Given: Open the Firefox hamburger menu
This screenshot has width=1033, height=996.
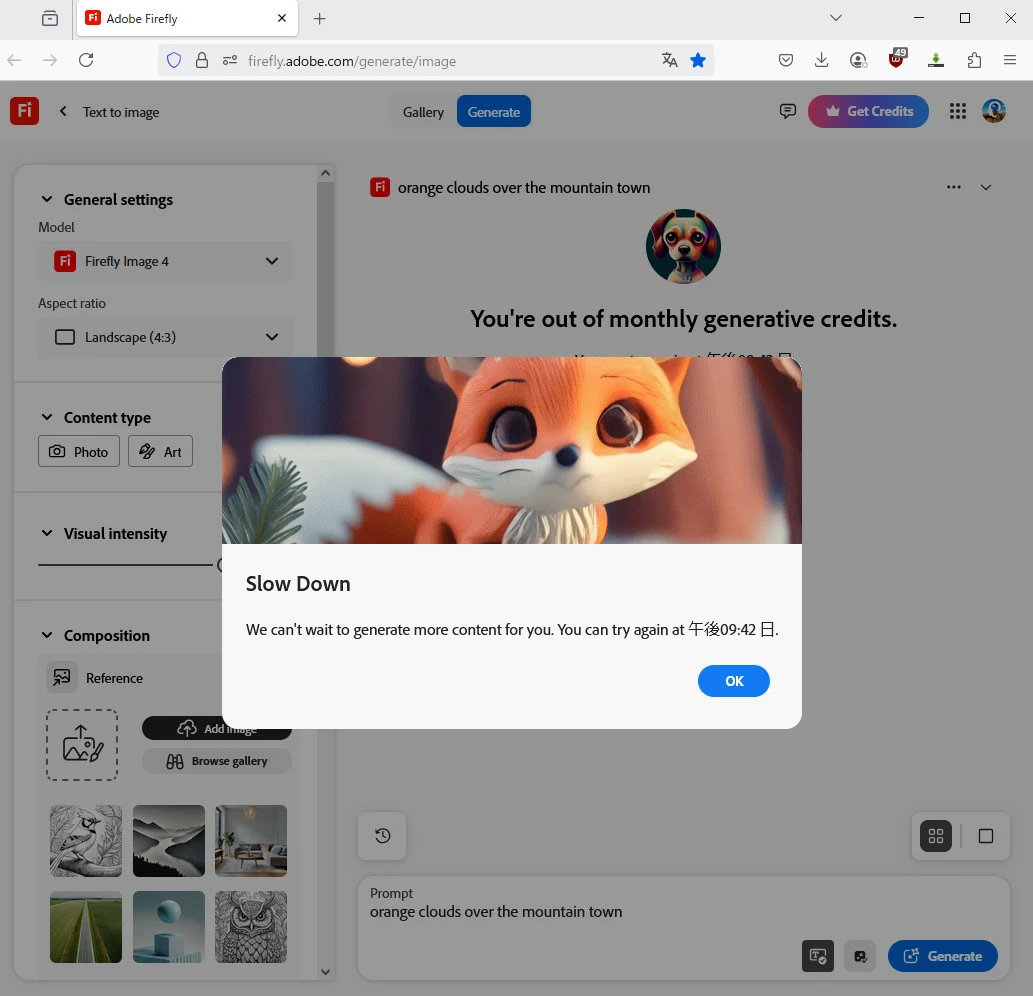Looking at the screenshot, I should pyautogui.click(x=1010, y=61).
